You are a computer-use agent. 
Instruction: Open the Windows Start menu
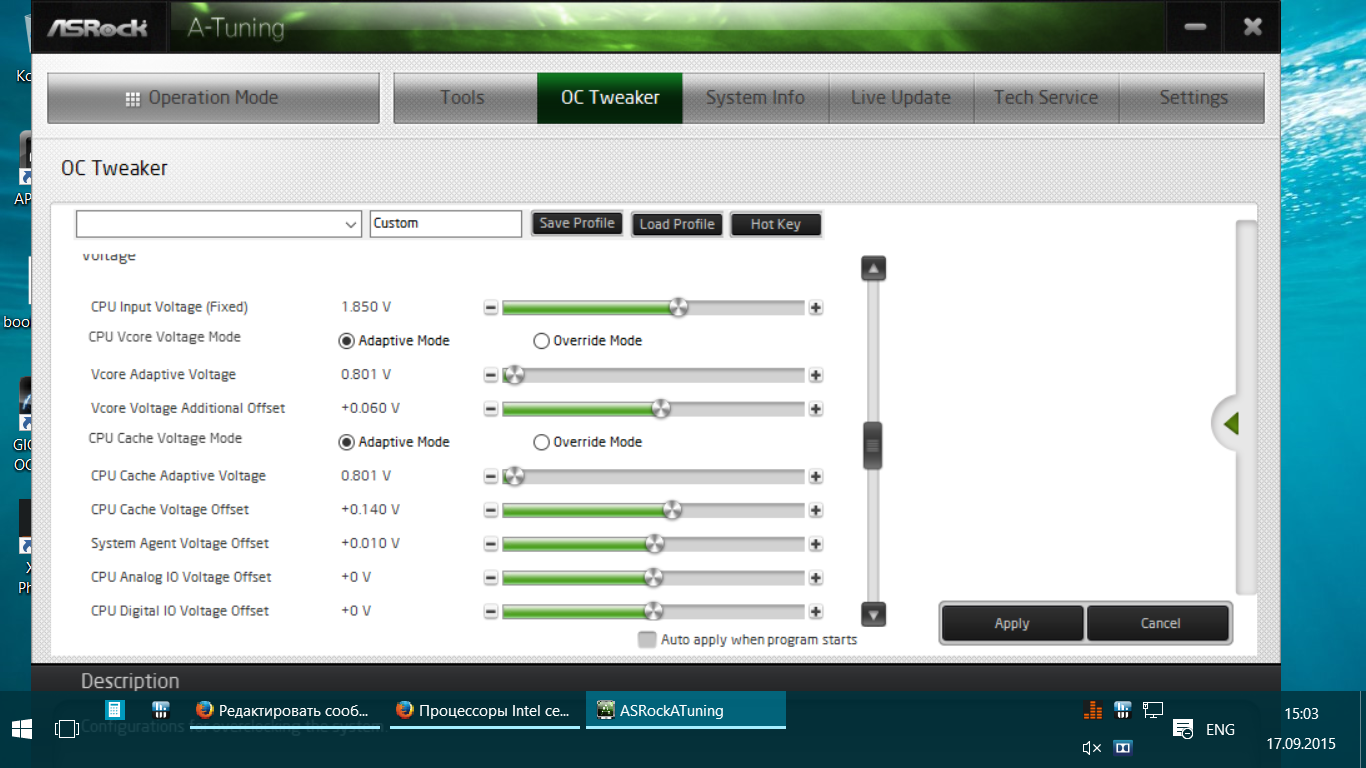click(22, 729)
